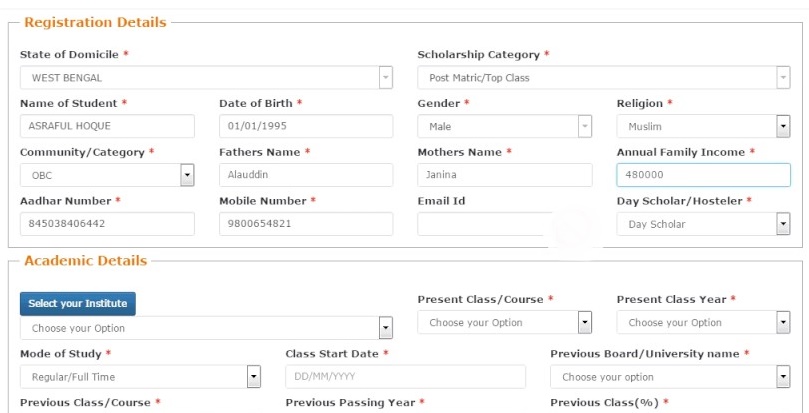This screenshot has height=413, width=809.
Task: Focus the Fathers Name input field
Action: (306, 175)
